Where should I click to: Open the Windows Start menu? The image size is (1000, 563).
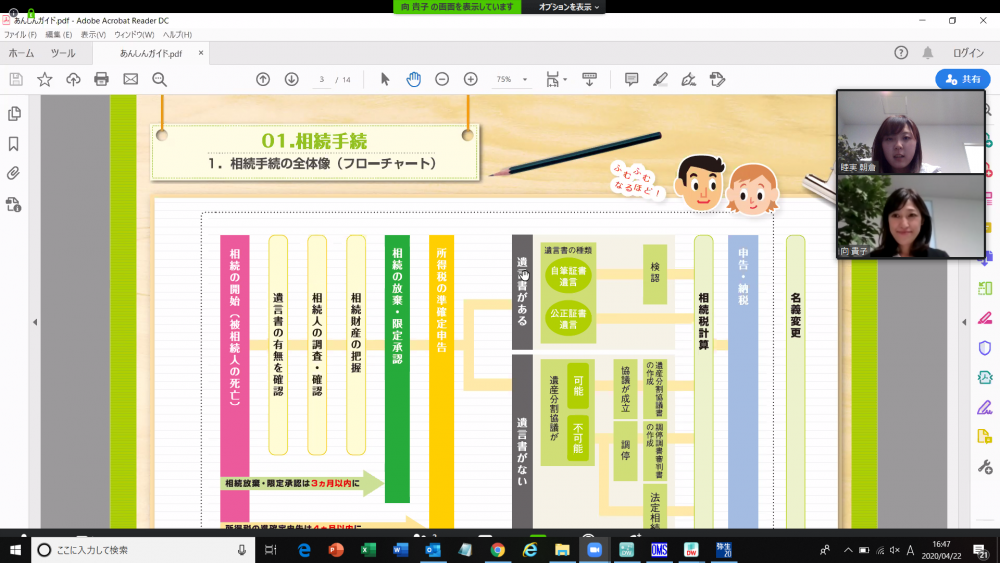(x=15, y=550)
